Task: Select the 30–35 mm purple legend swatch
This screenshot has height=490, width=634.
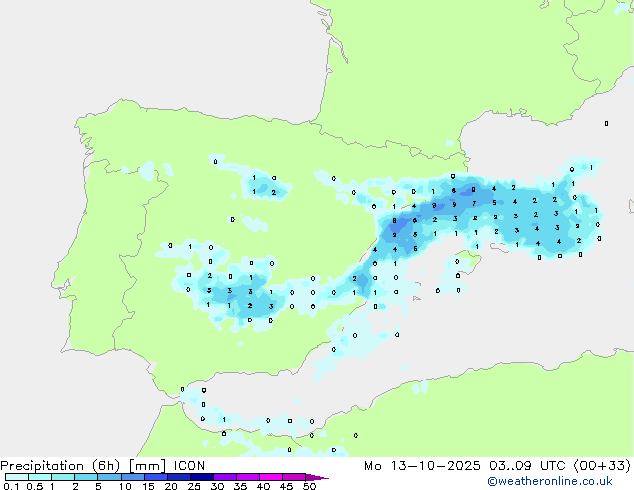Action: click(225, 477)
